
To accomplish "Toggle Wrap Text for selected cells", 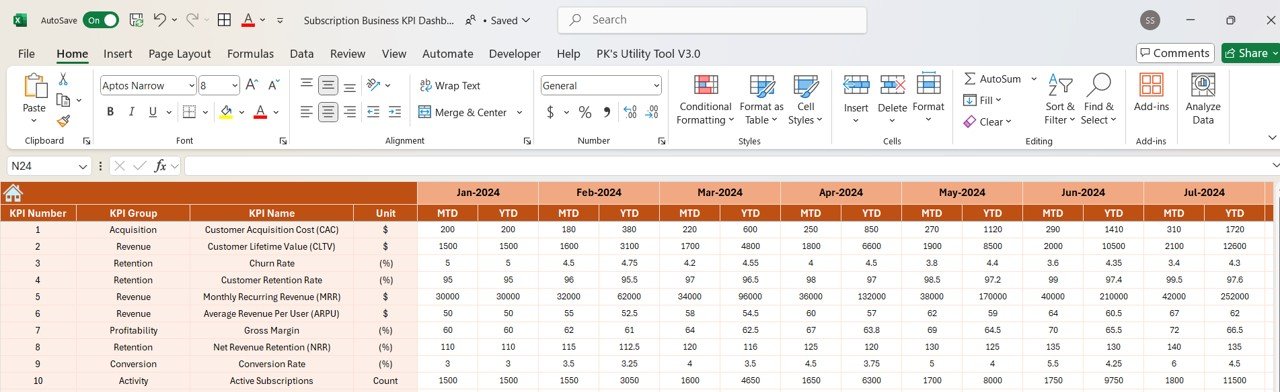I will click(x=450, y=86).
